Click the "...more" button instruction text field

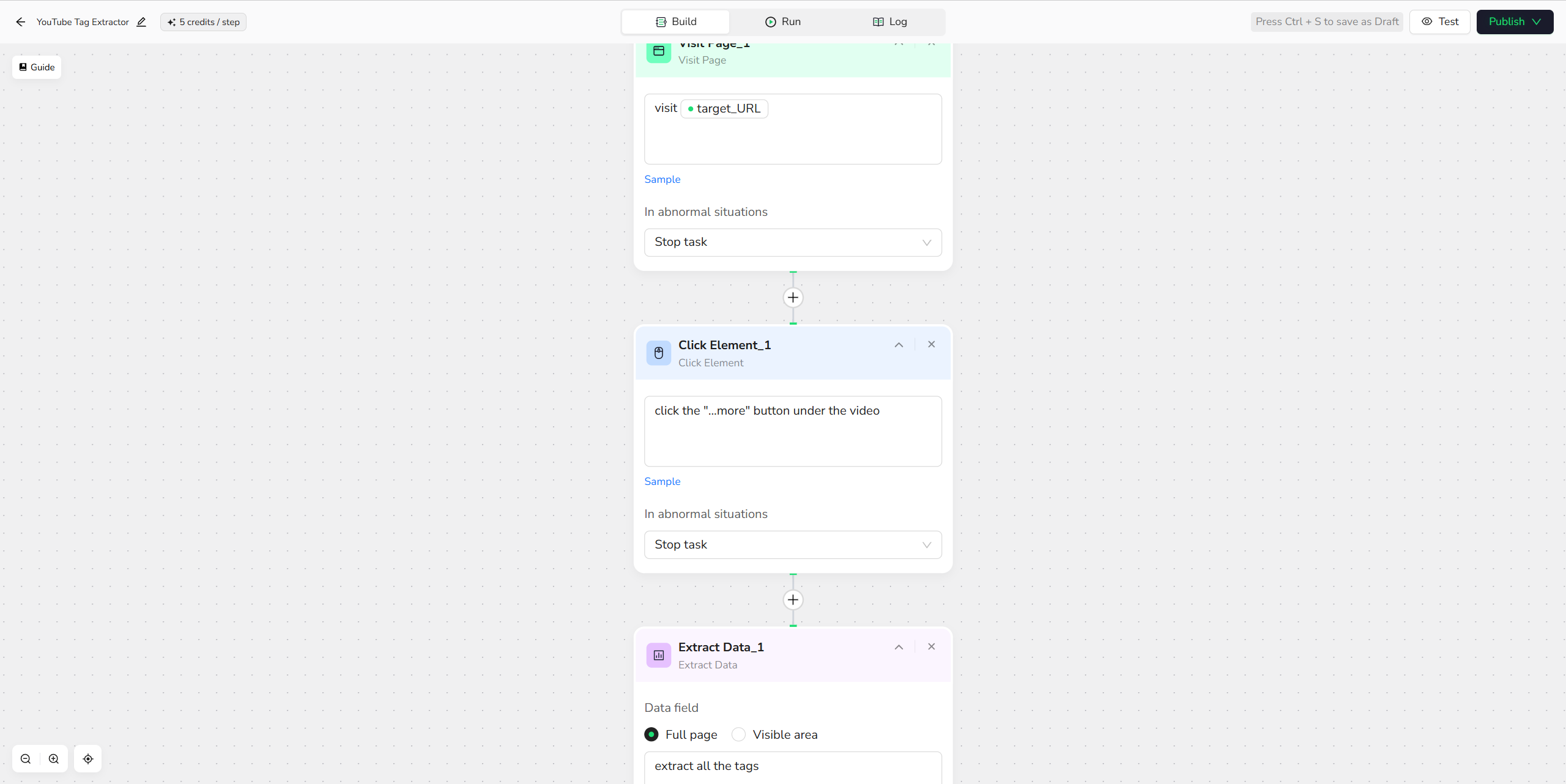coord(793,431)
